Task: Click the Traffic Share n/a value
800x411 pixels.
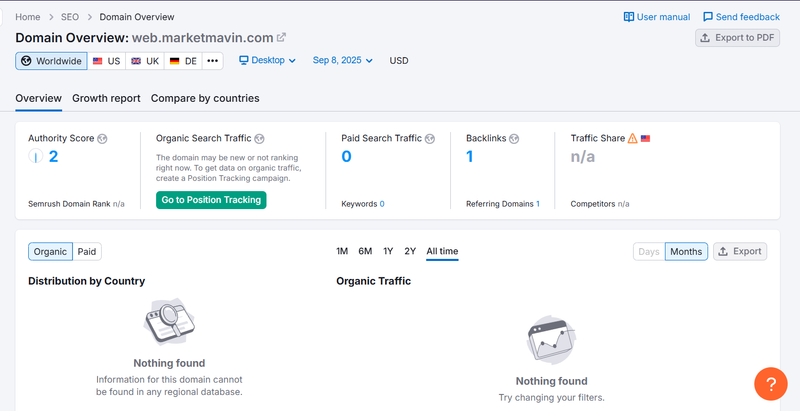Action: [x=583, y=157]
